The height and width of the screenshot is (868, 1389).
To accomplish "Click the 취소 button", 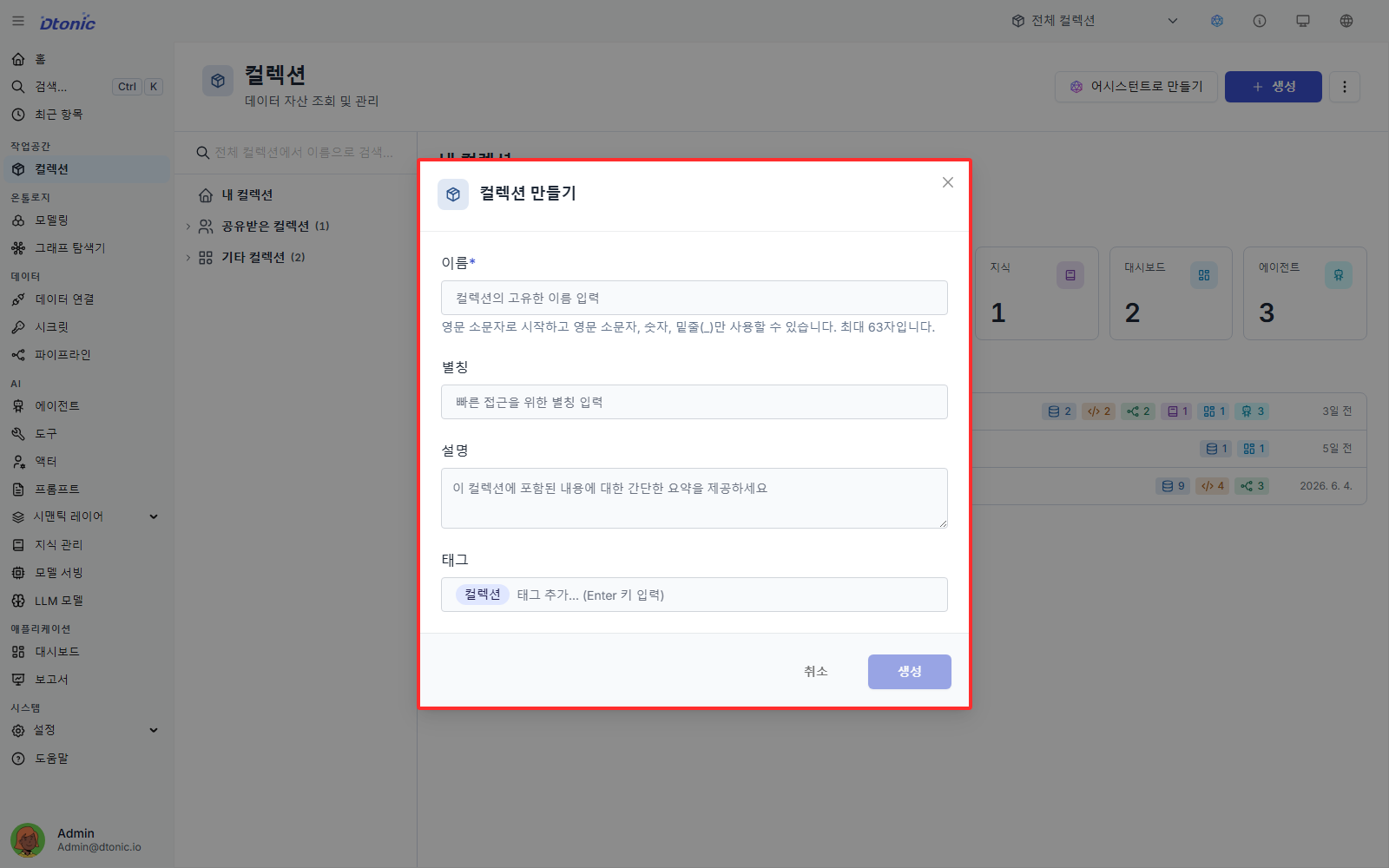I will tap(816, 672).
